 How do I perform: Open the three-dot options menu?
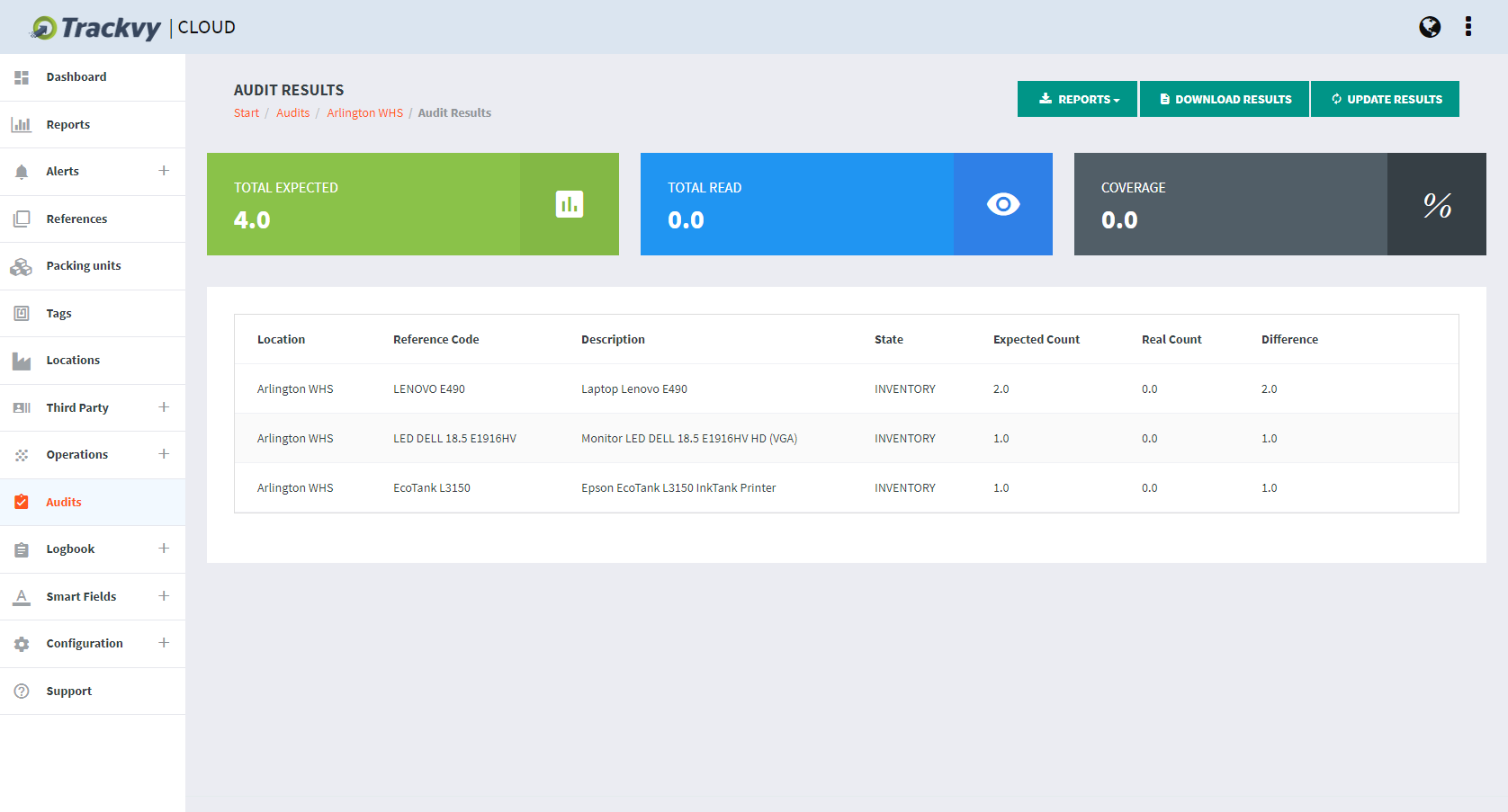[1468, 26]
